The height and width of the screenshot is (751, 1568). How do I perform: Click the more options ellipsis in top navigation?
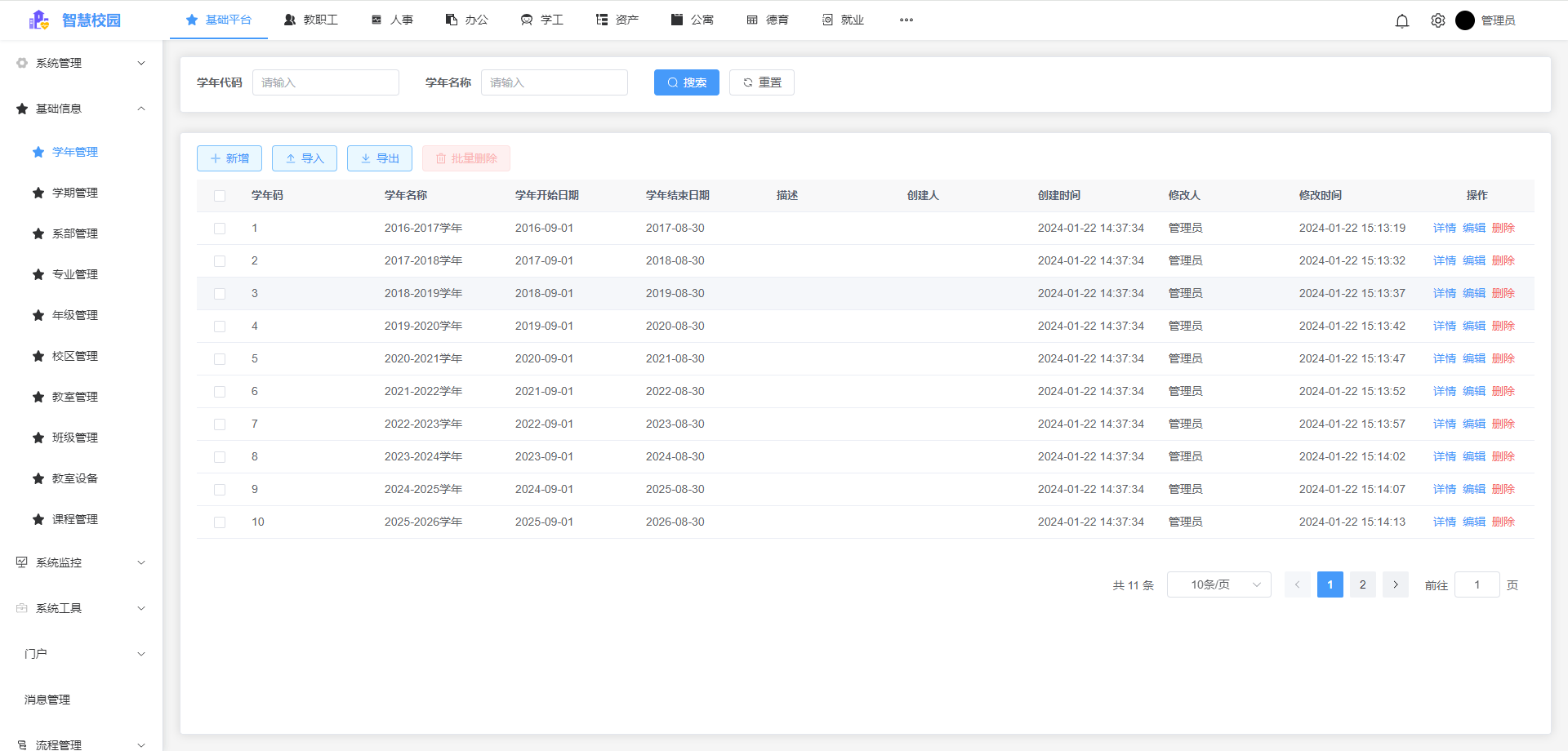pyautogui.click(x=906, y=20)
